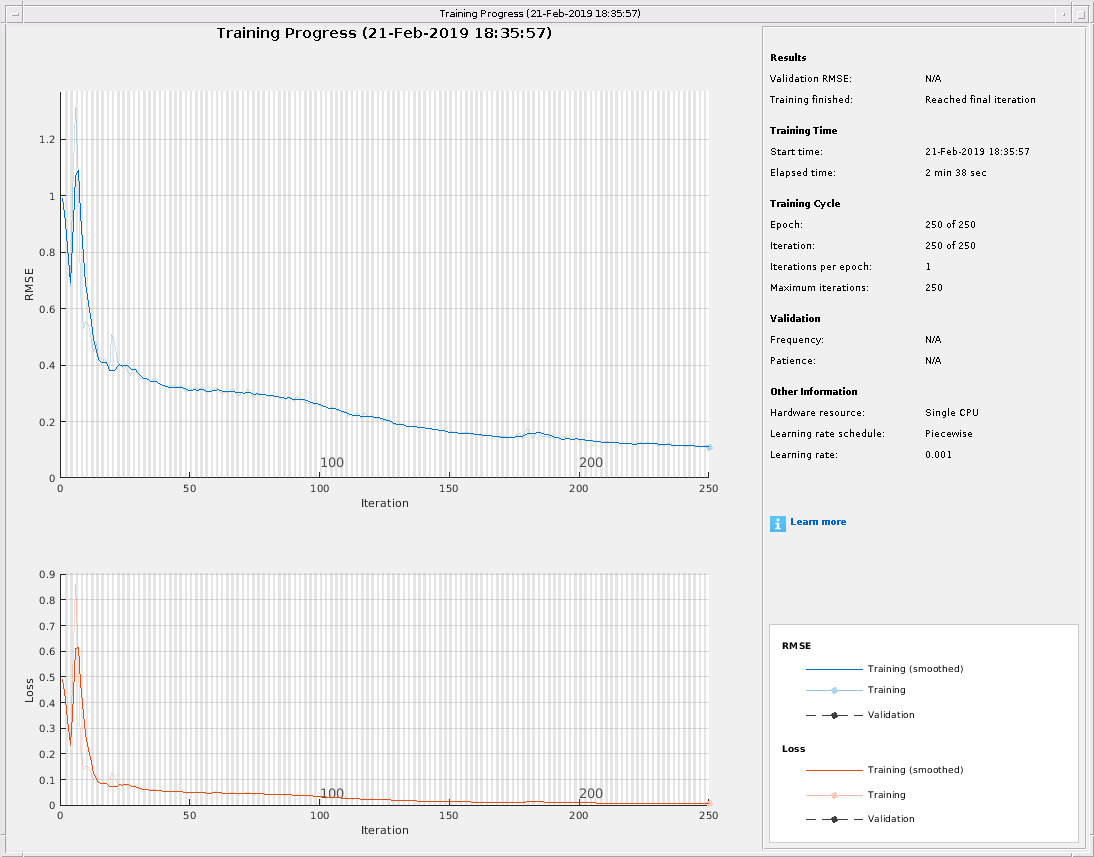Image resolution: width=1094 pixels, height=857 pixels.
Task: Select the Results section heading
Action: 788,58
